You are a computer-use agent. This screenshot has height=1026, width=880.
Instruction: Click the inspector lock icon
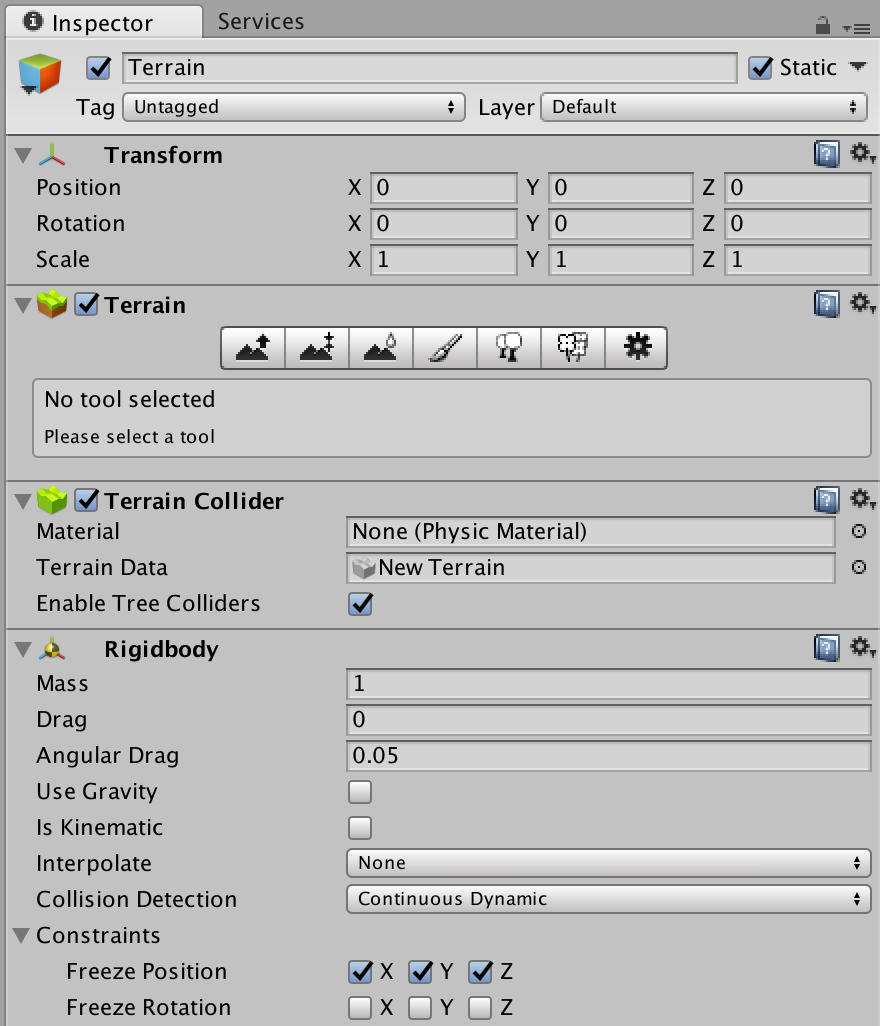(822, 24)
